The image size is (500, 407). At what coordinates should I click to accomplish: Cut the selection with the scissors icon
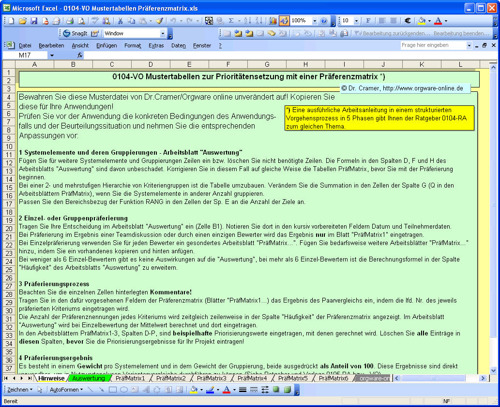point(120,21)
